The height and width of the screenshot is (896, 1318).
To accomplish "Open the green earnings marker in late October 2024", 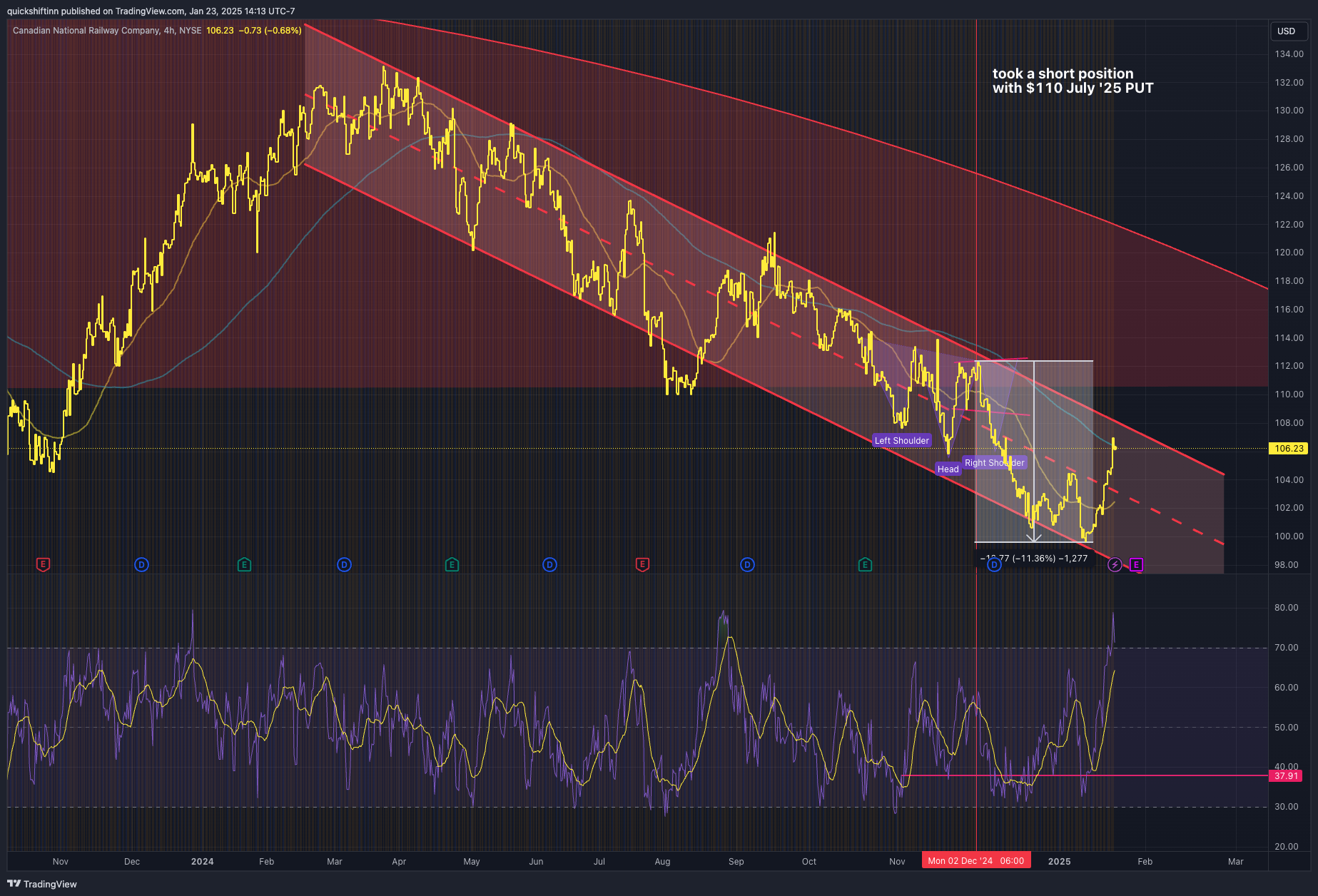I will coord(865,565).
